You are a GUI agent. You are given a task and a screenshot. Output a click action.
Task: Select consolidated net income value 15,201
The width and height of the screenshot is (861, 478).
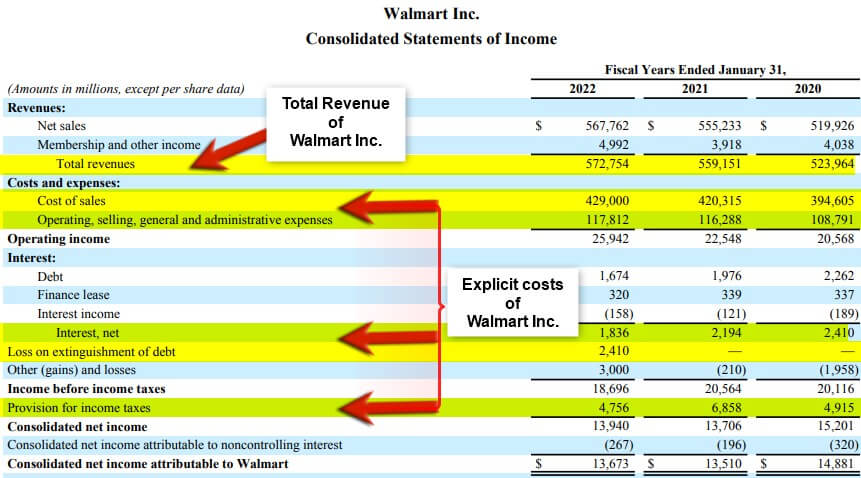(835, 426)
